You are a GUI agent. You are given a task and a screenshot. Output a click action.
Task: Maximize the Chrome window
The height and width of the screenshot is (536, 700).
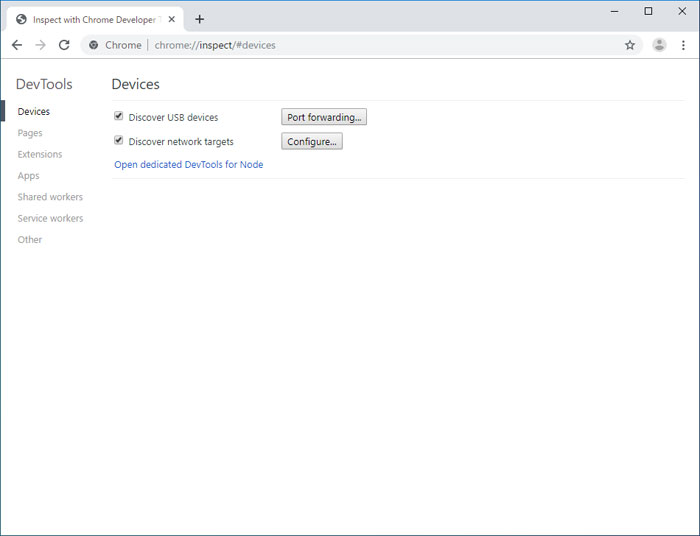[648, 11]
